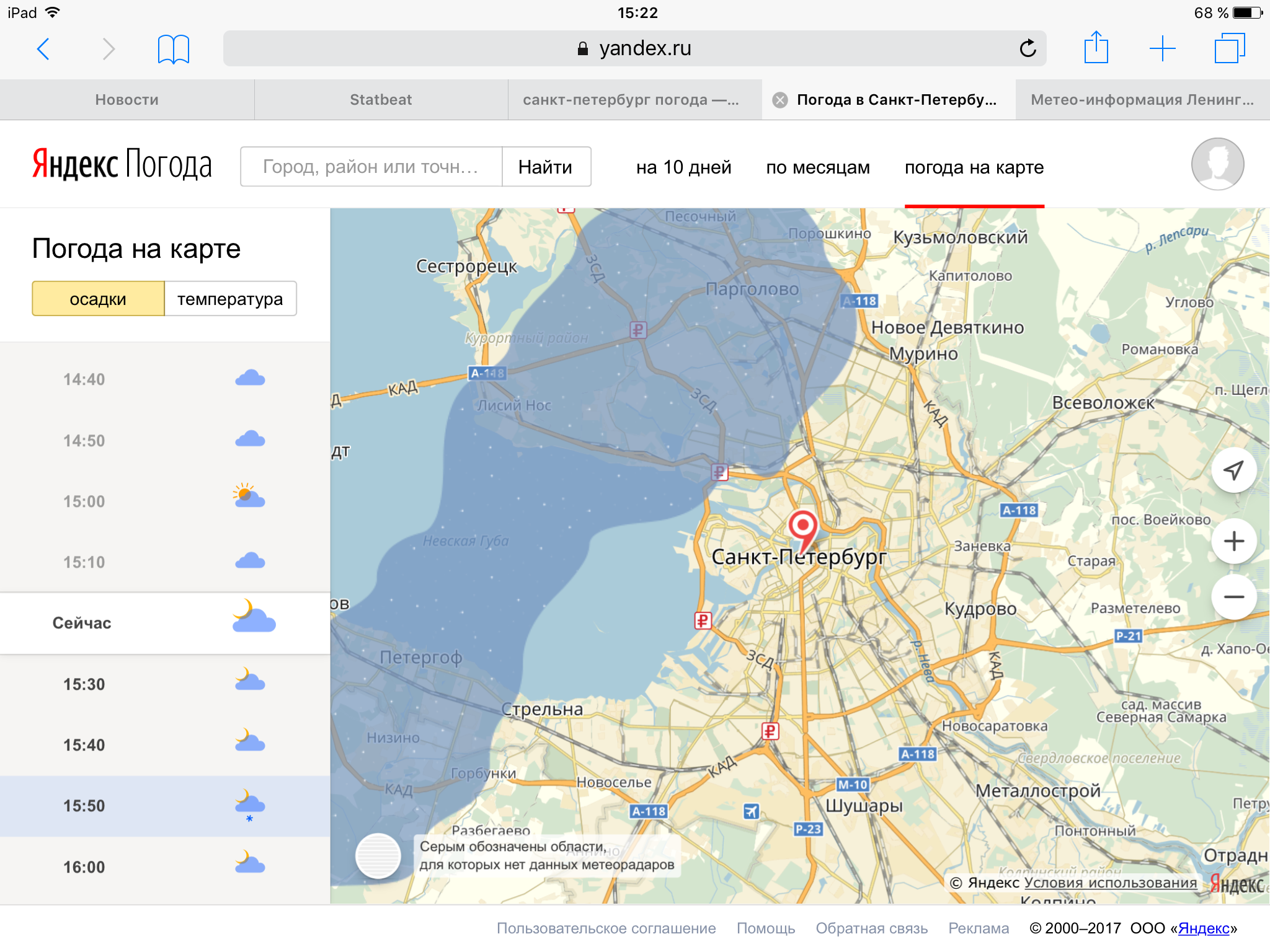The width and height of the screenshot is (1270, 952).
Task: Switch to осадки layer
Action: (98, 299)
